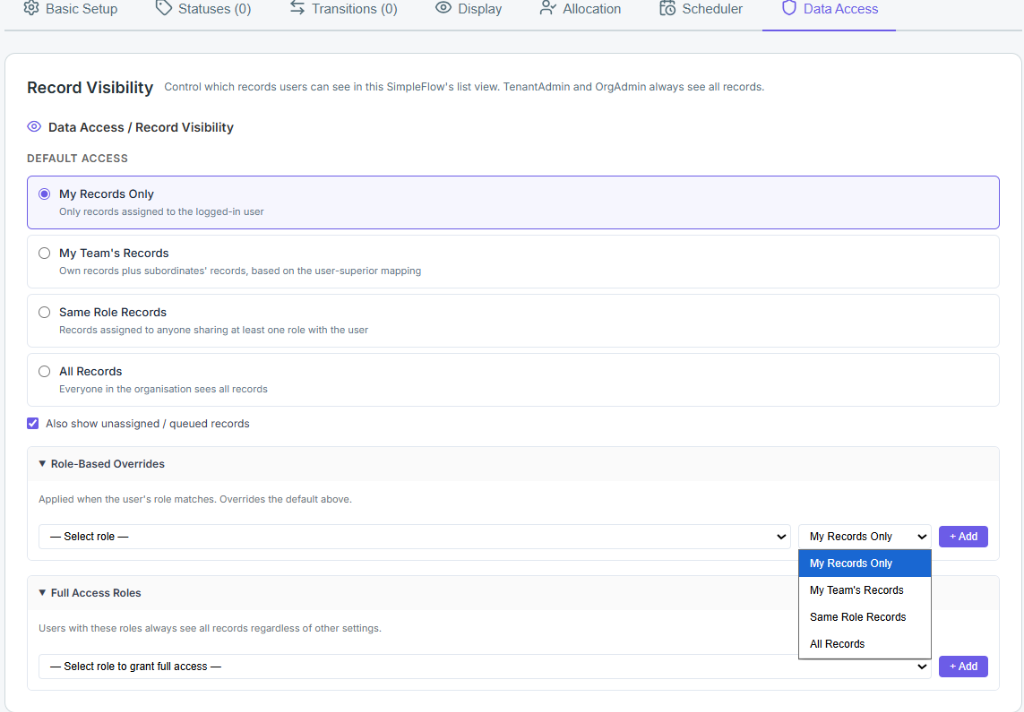Click the calendar-clock icon beside Scheduler
1024x712 pixels.
pyautogui.click(x=667, y=8)
